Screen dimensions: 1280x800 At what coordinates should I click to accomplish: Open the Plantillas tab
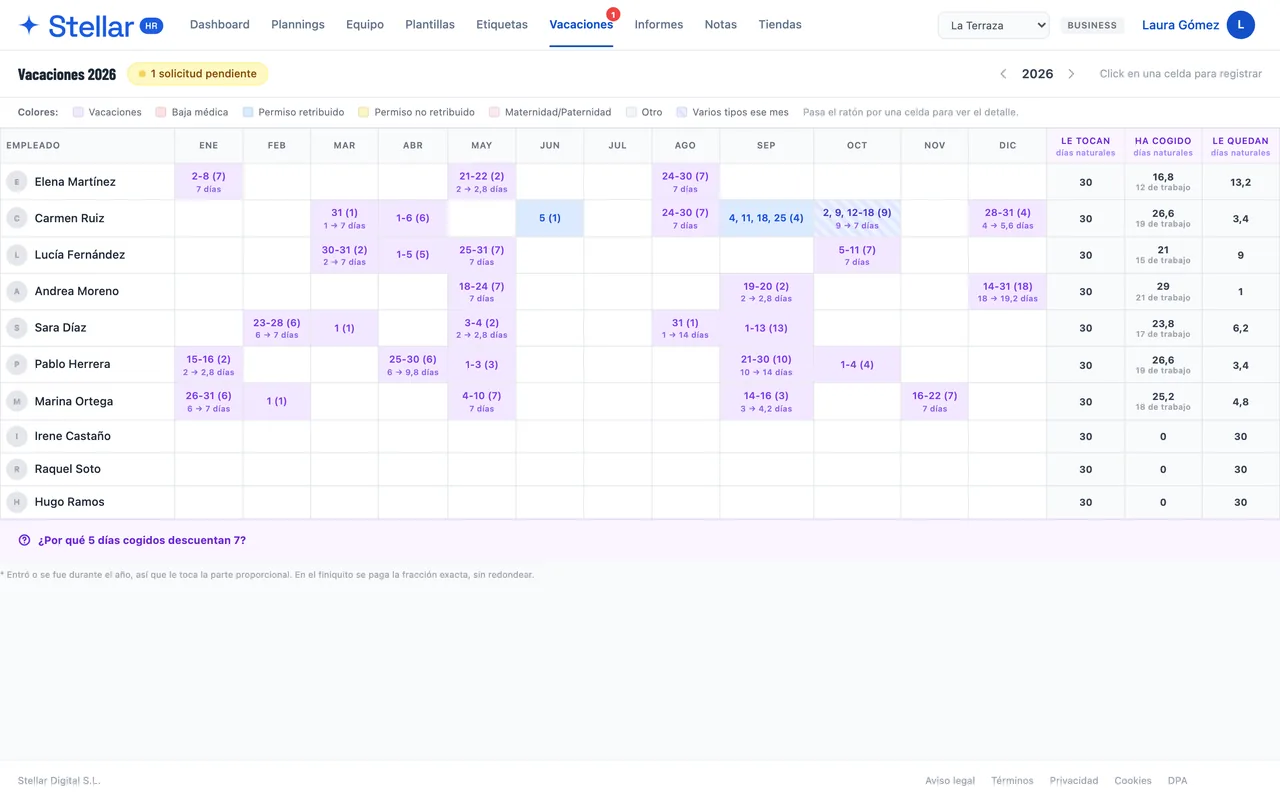click(x=430, y=24)
